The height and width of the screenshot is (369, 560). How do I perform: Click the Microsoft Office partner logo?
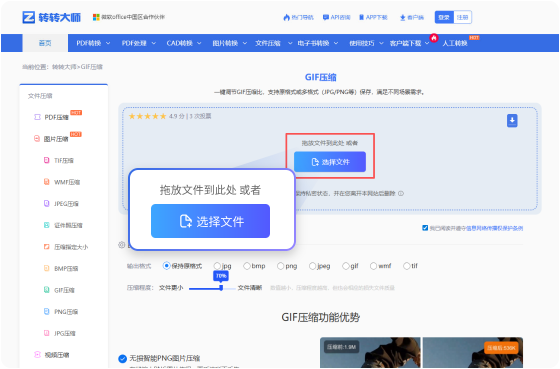pos(96,17)
